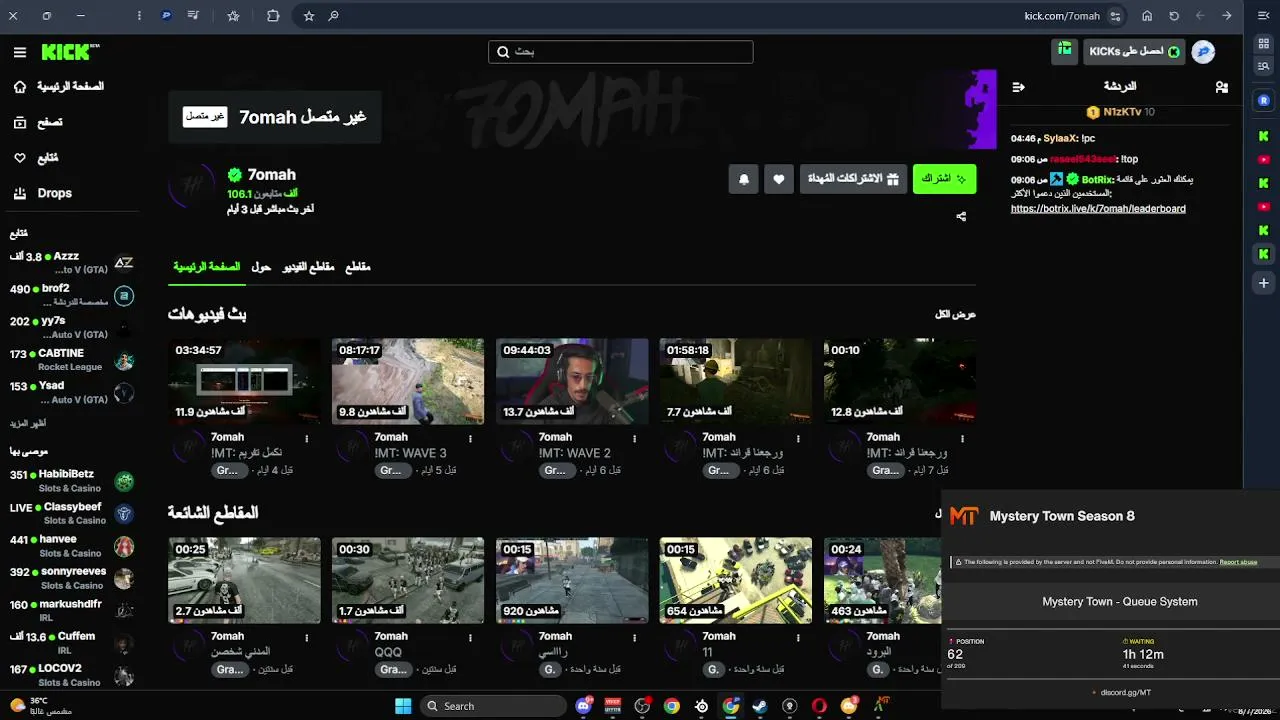Select the 'الصفحة الرئيسية' channel tab

click(x=207, y=267)
